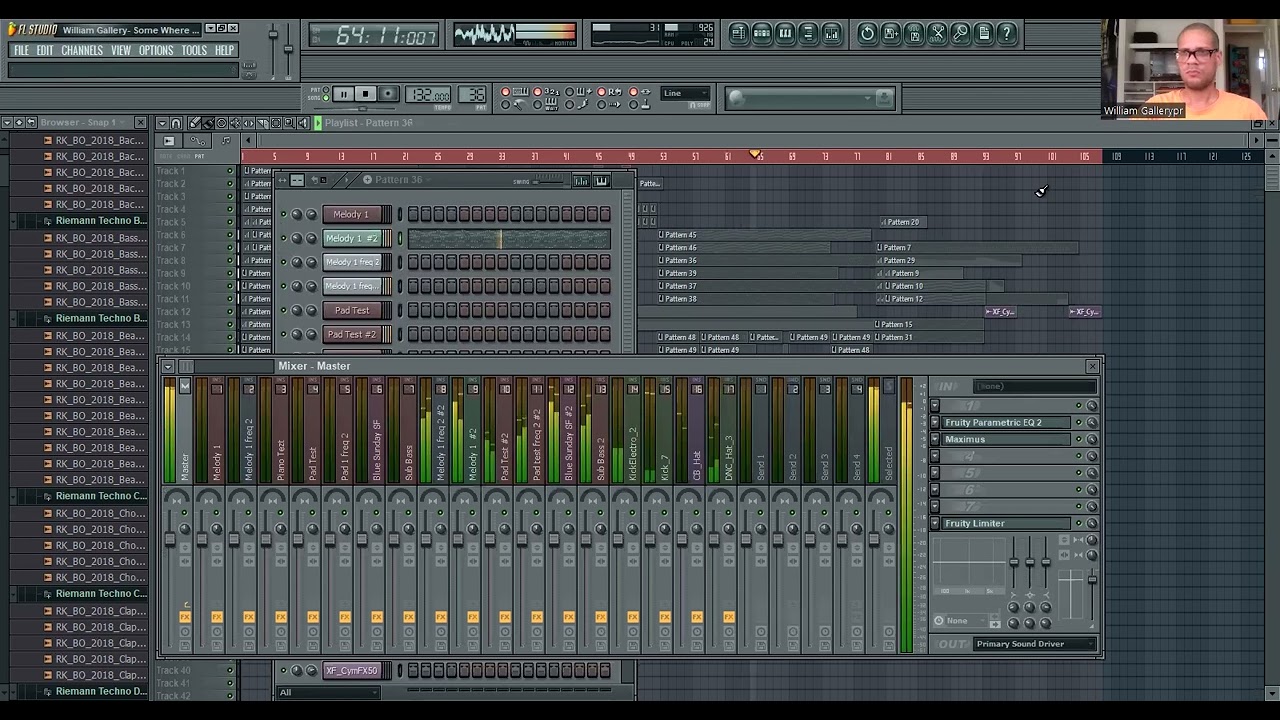Open the Pattern 36 selector in step sequencer

click(398, 180)
